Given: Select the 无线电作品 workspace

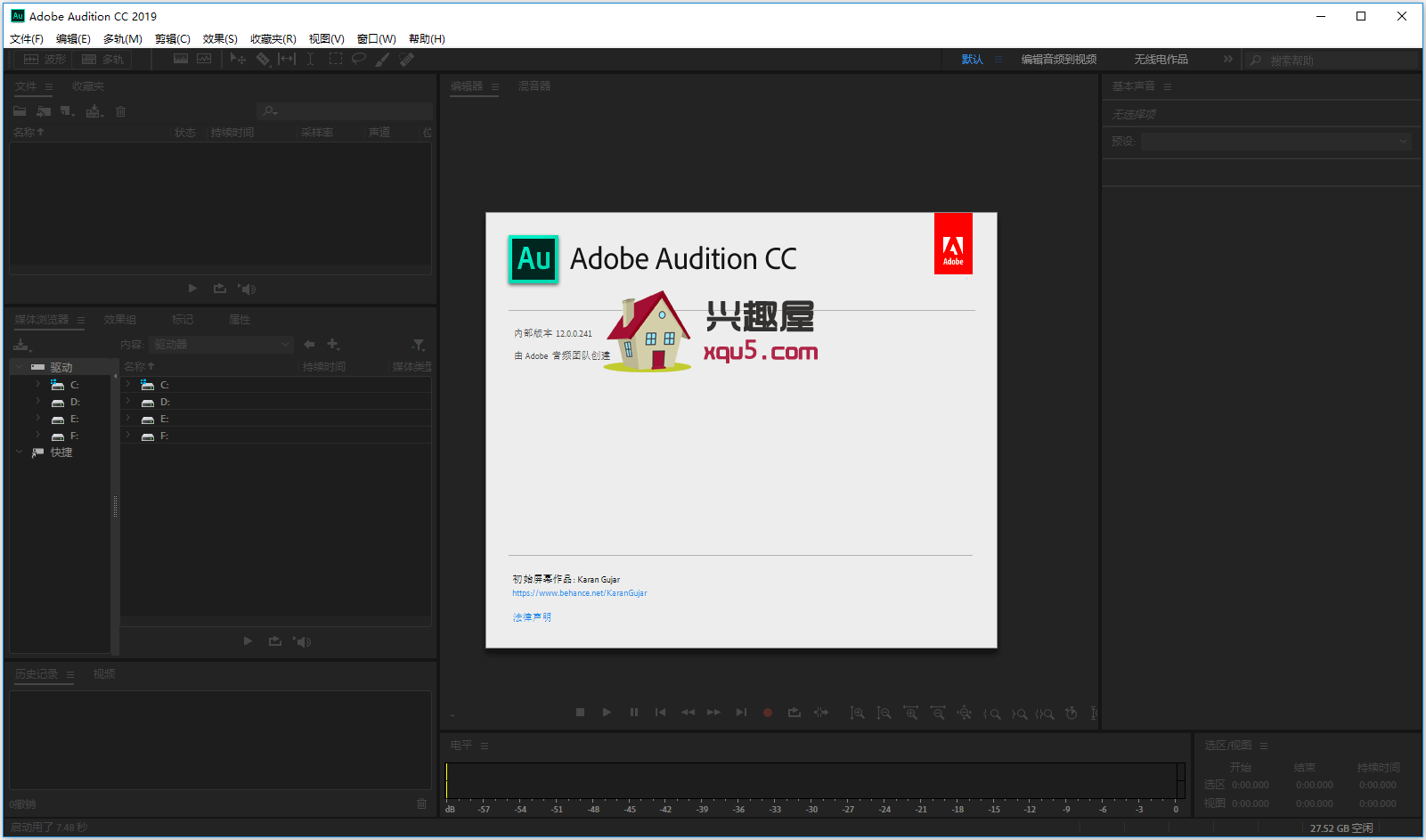Looking at the screenshot, I should [x=1161, y=60].
